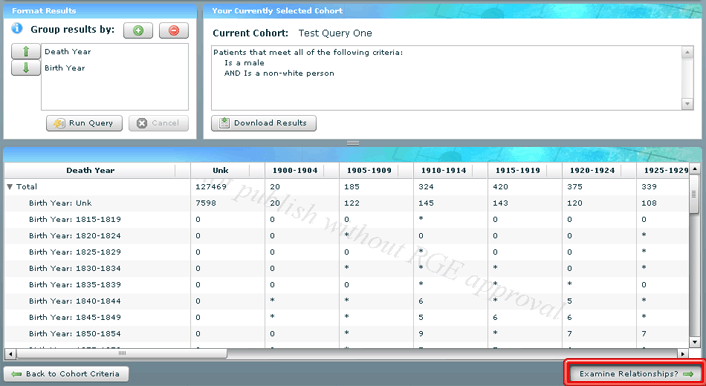
Task: Click the horizontal scrollbar thumb
Action: [122, 354]
